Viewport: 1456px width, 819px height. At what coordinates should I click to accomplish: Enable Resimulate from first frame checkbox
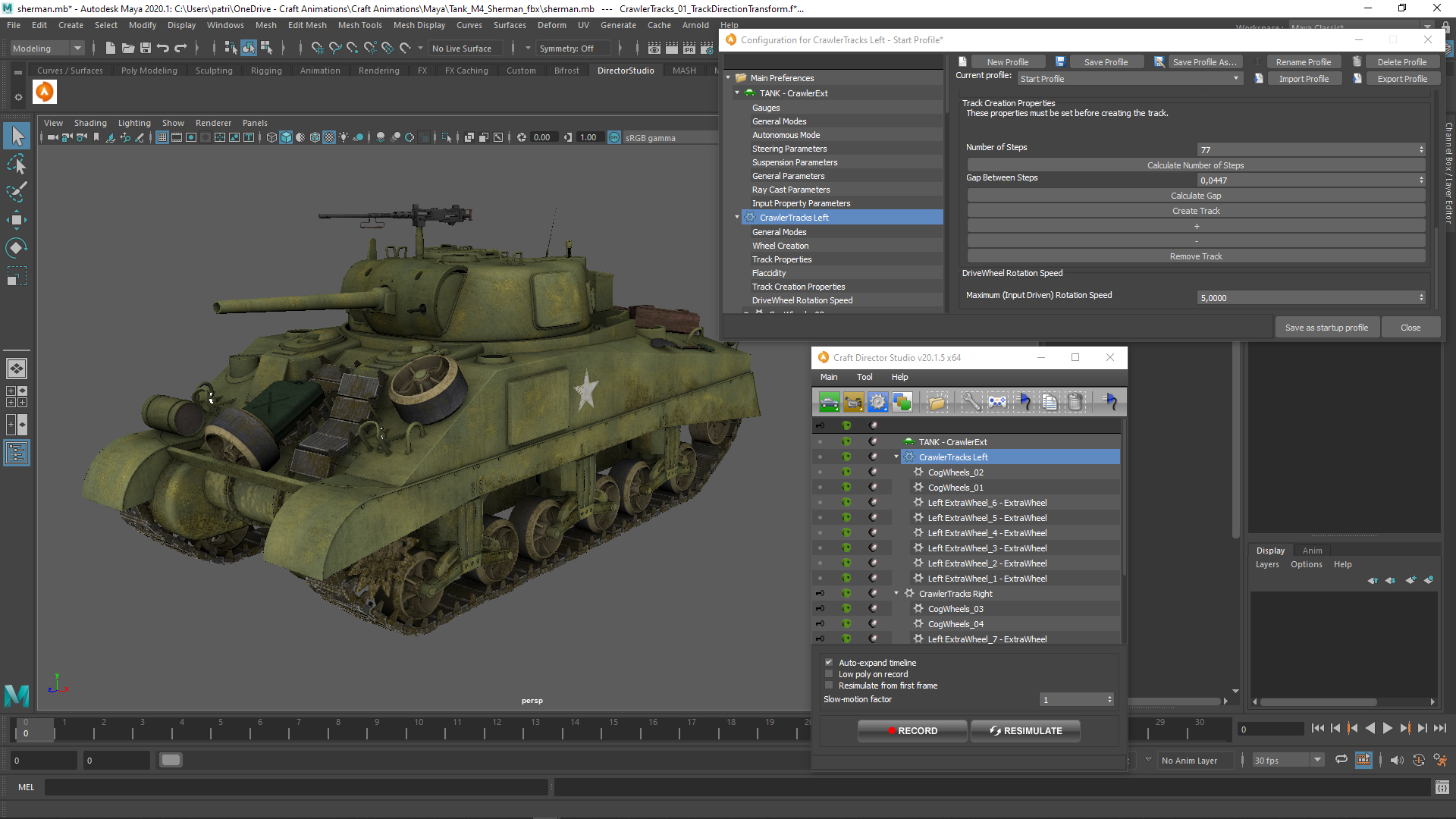(x=829, y=686)
